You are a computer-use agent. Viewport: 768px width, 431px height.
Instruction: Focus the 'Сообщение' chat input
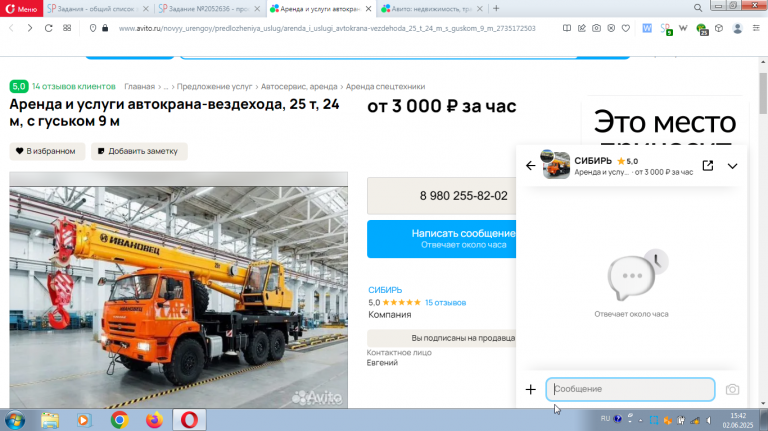click(x=630, y=389)
